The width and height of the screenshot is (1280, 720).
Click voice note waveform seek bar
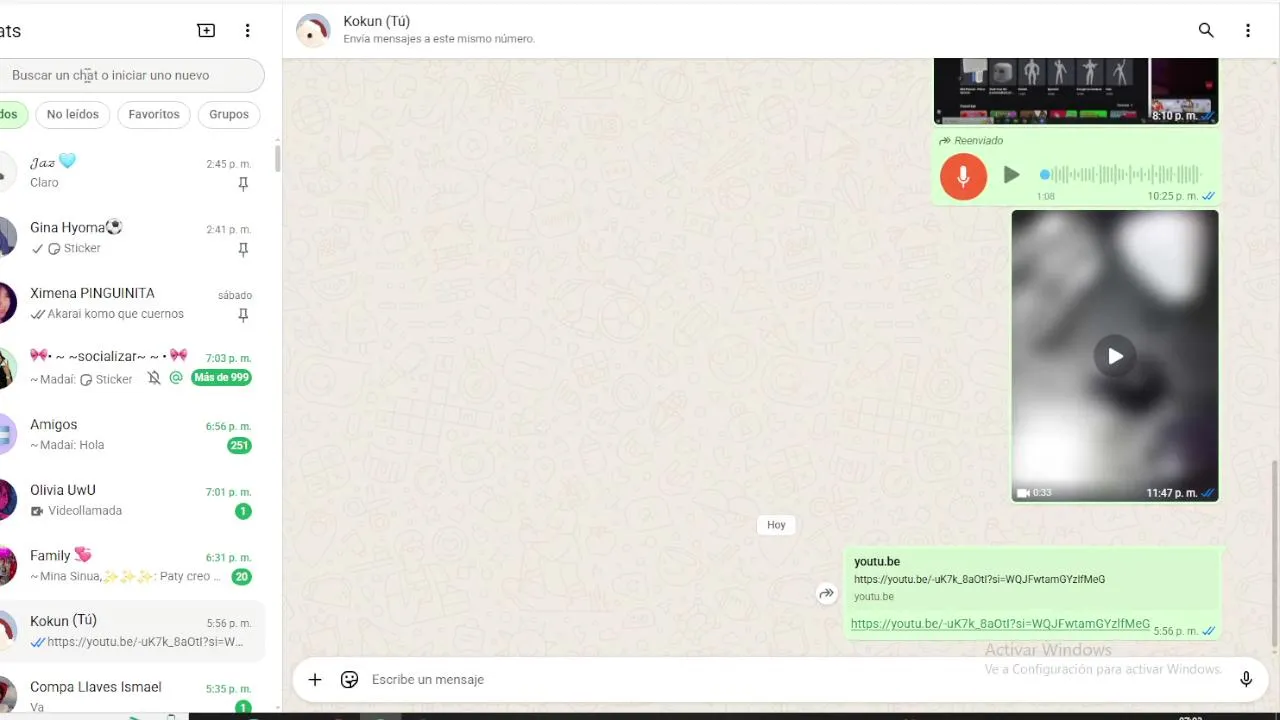1120,175
